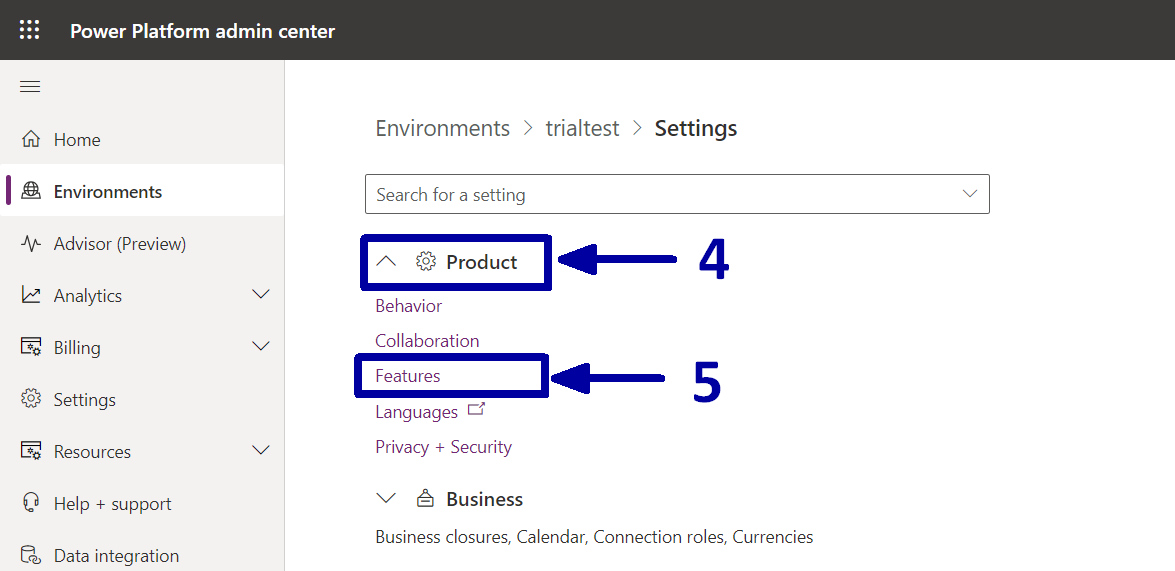The height and width of the screenshot is (571, 1175).
Task: Click the Billing icon in sidebar
Action: [31, 348]
